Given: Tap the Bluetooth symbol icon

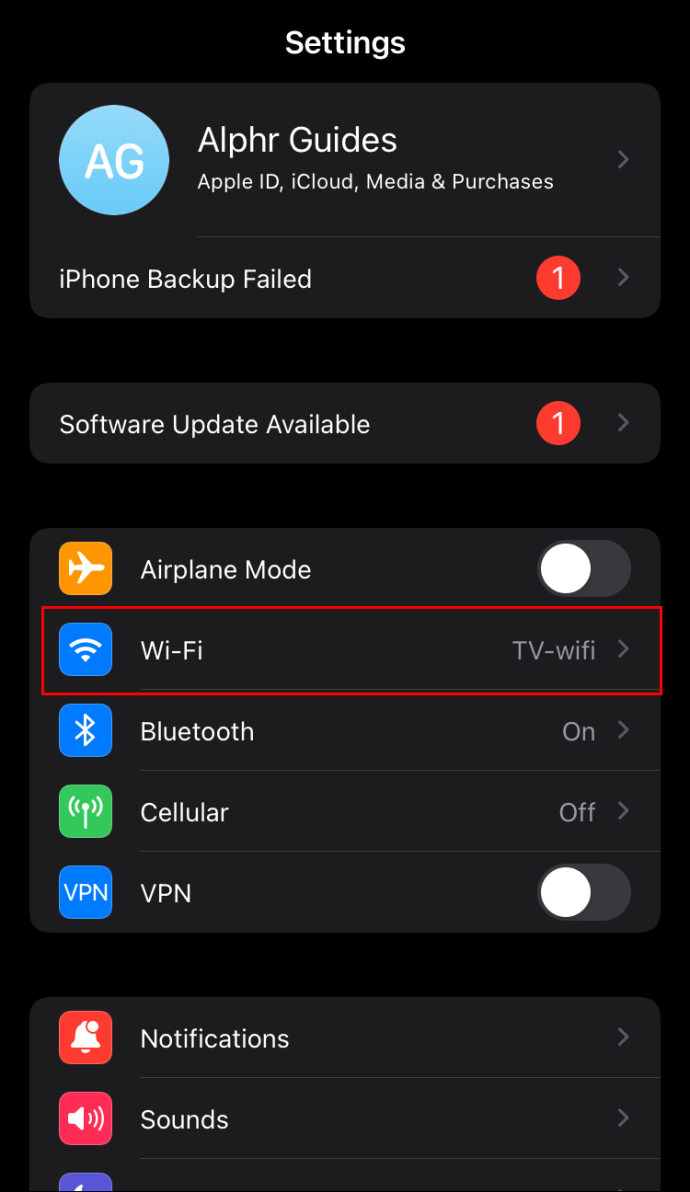Looking at the screenshot, I should [86, 730].
